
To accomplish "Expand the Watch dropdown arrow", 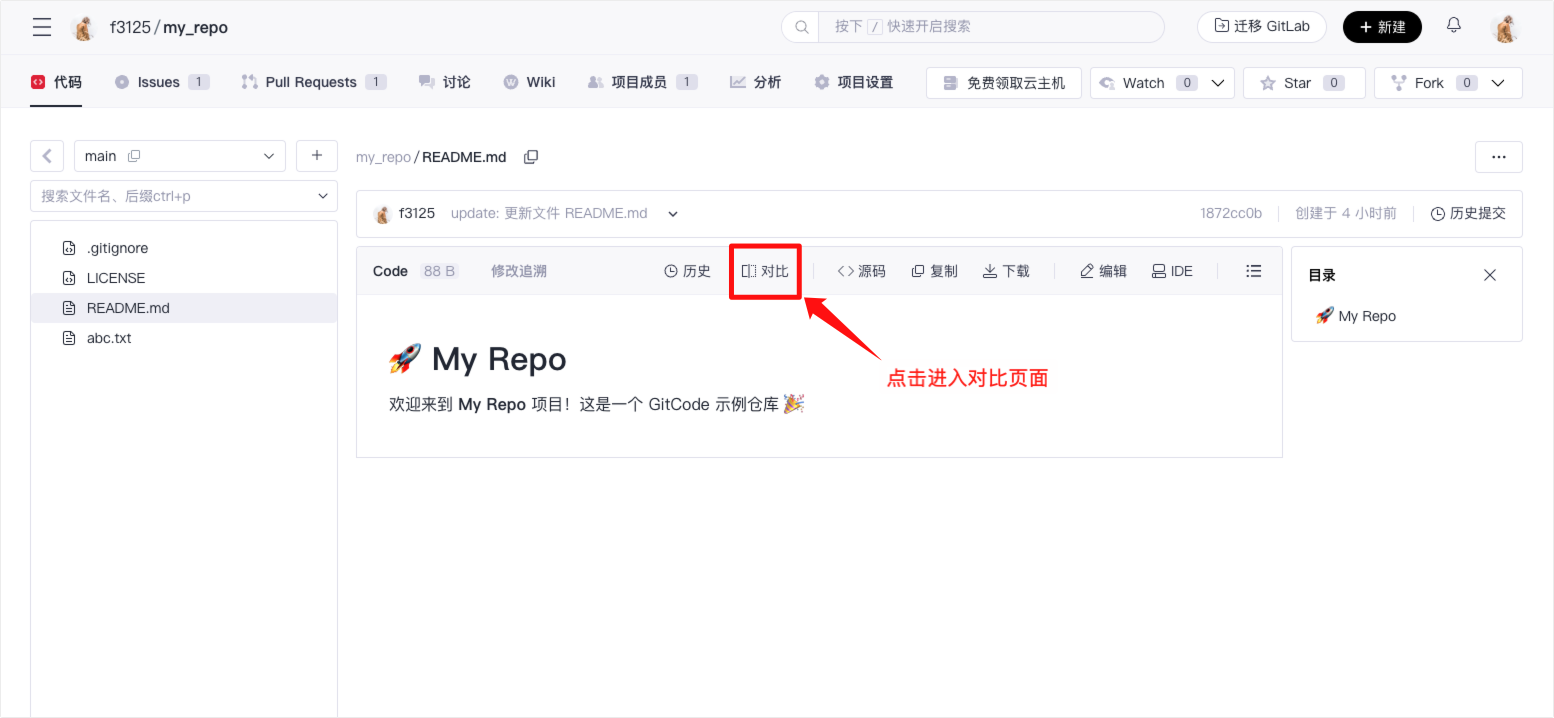I will pos(1218,83).
